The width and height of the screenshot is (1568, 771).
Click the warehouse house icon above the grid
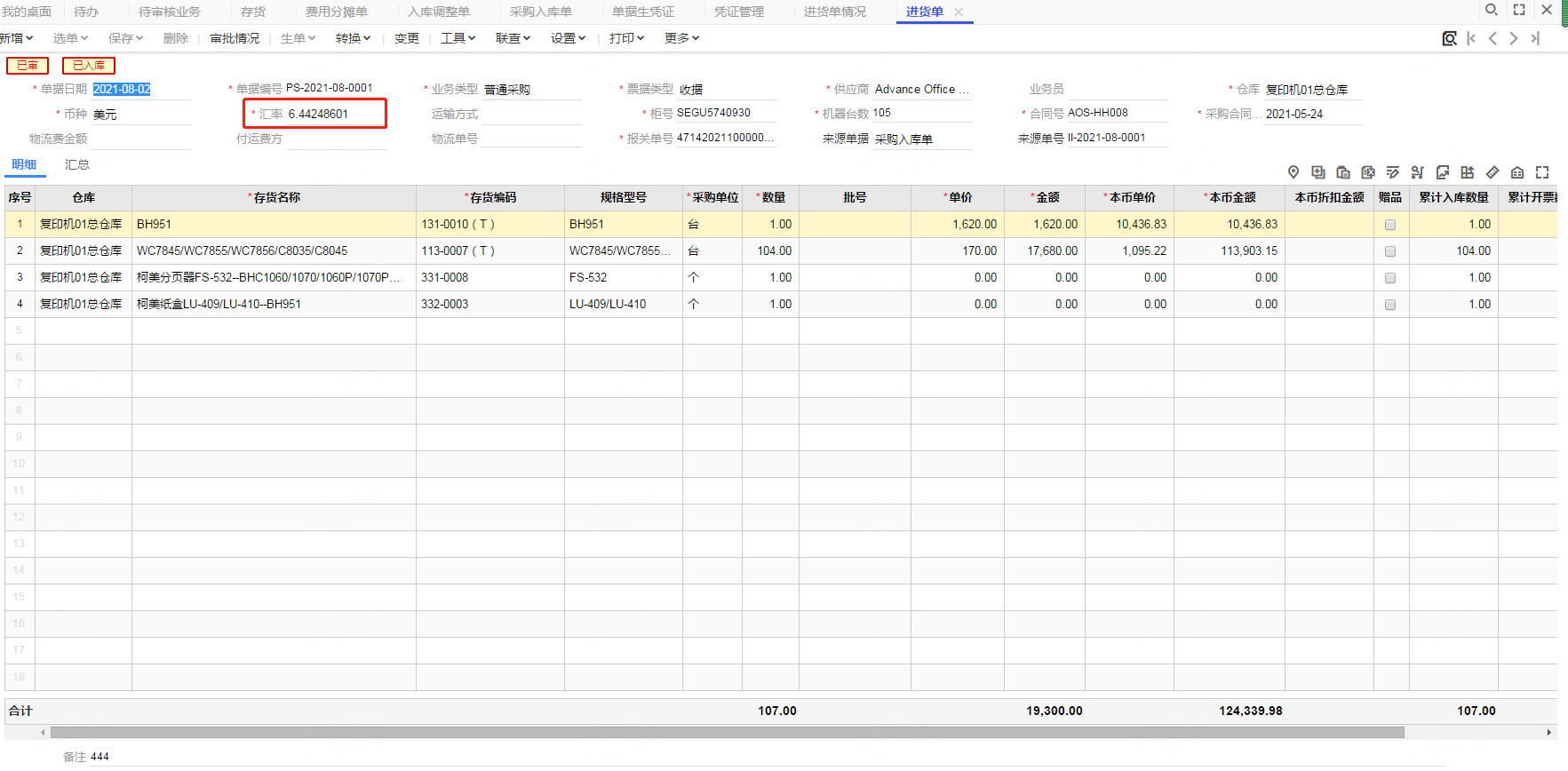(x=1517, y=172)
